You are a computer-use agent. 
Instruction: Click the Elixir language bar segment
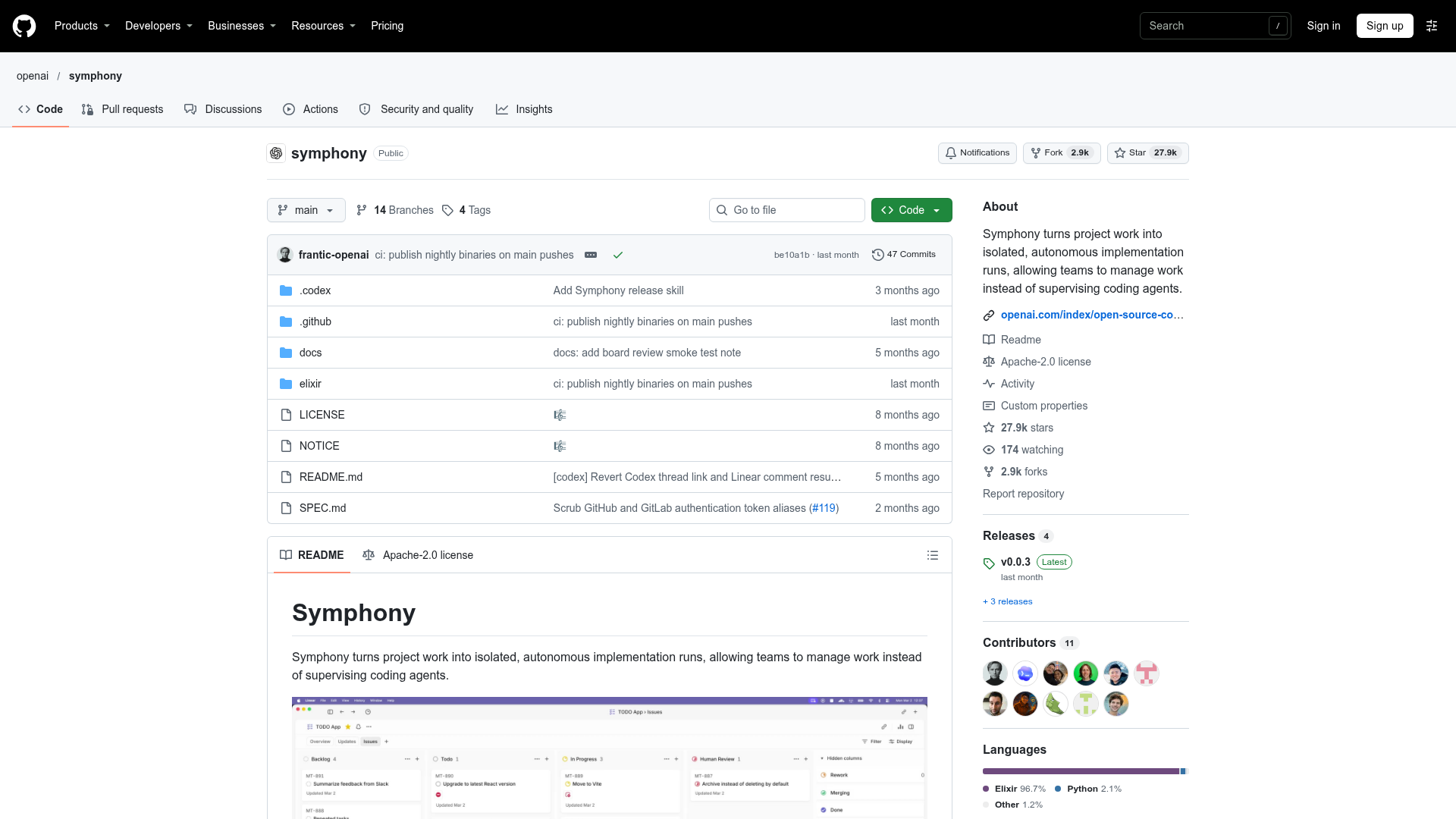pos(1081,771)
